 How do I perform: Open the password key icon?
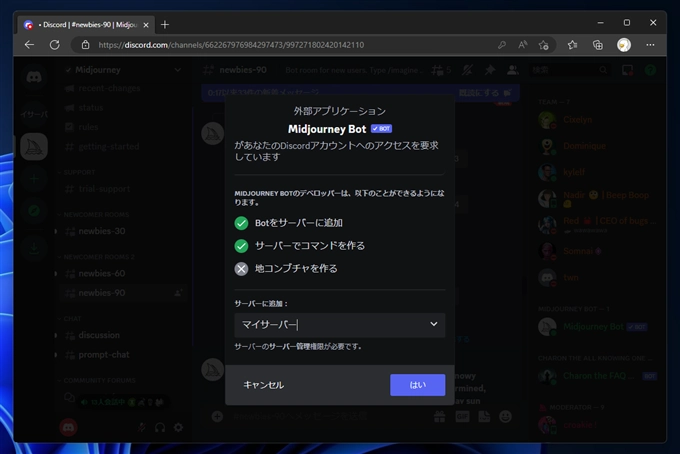(x=502, y=45)
